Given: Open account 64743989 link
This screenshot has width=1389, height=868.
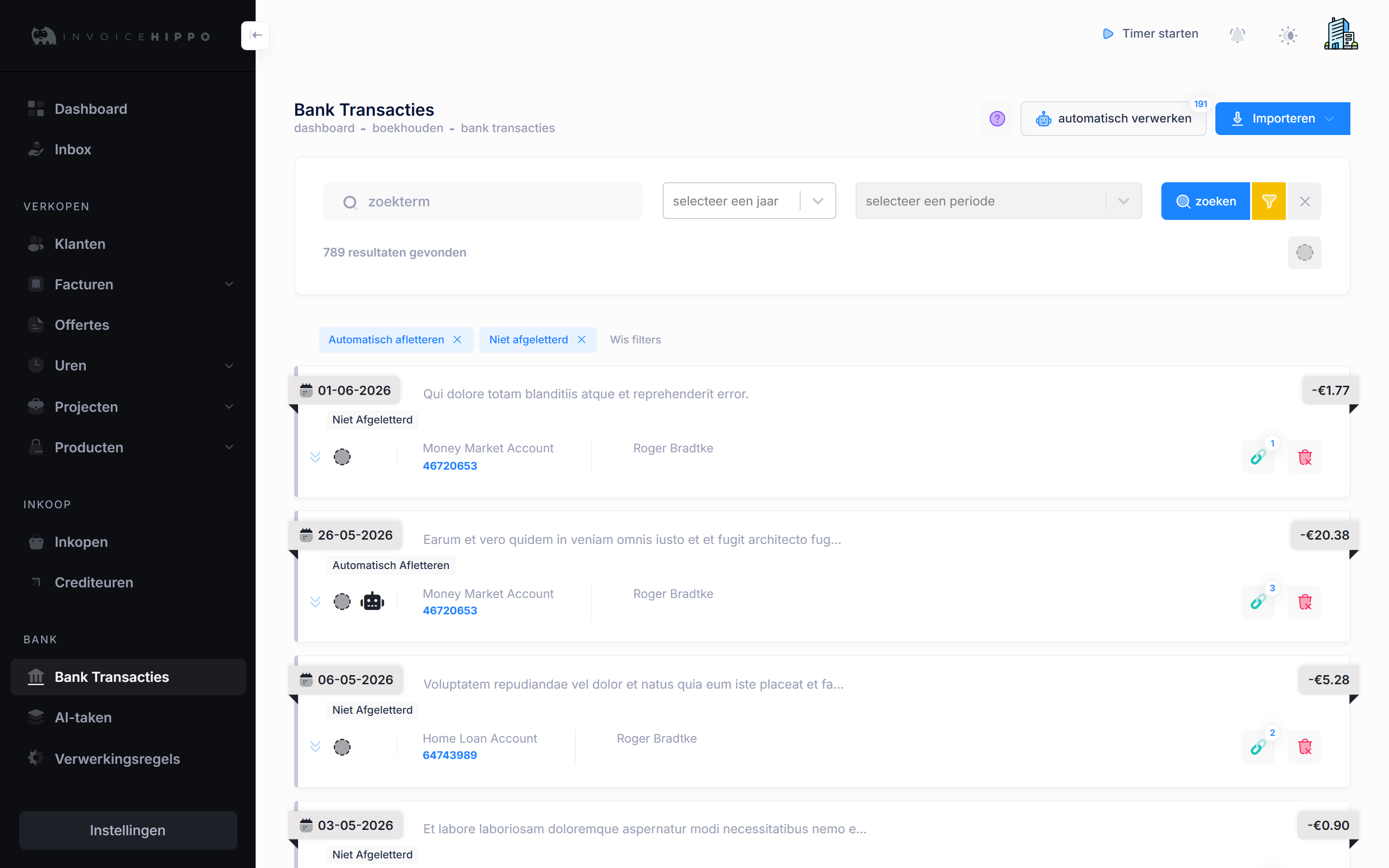Looking at the screenshot, I should point(450,756).
